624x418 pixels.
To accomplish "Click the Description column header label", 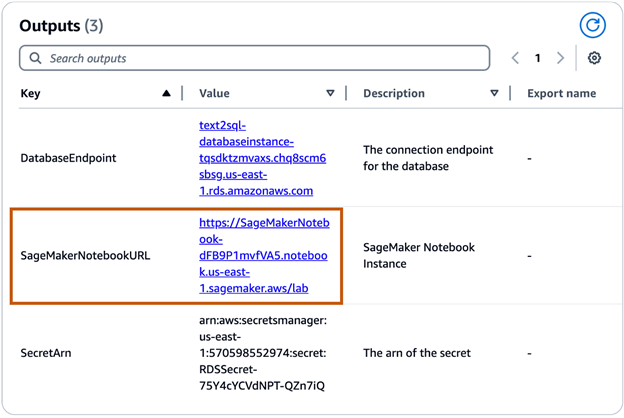I will (396, 93).
